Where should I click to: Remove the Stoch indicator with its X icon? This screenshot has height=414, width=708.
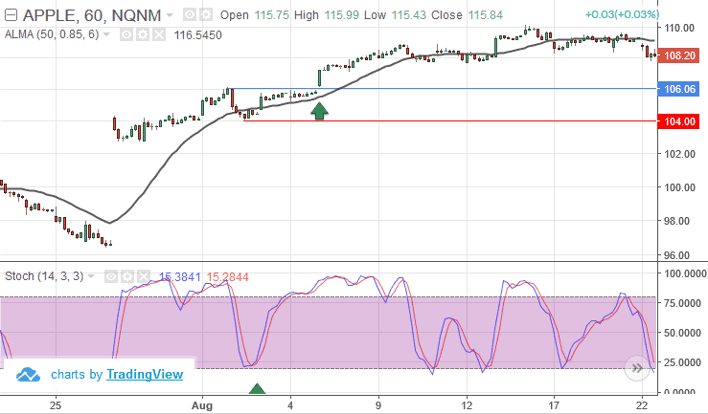(x=144, y=276)
